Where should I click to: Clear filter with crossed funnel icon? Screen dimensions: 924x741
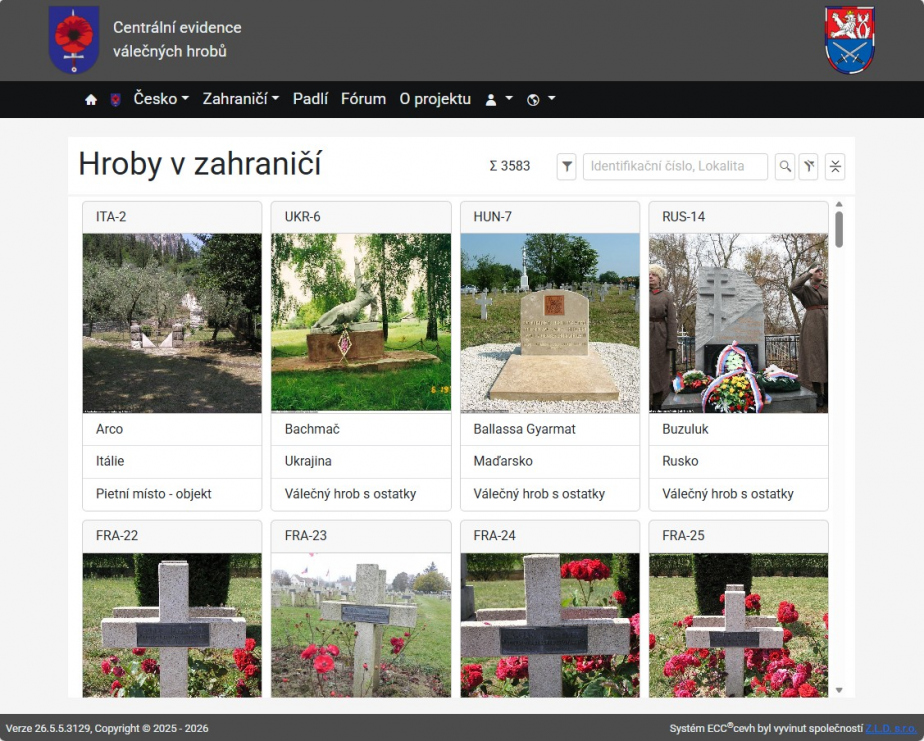tap(808, 167)
